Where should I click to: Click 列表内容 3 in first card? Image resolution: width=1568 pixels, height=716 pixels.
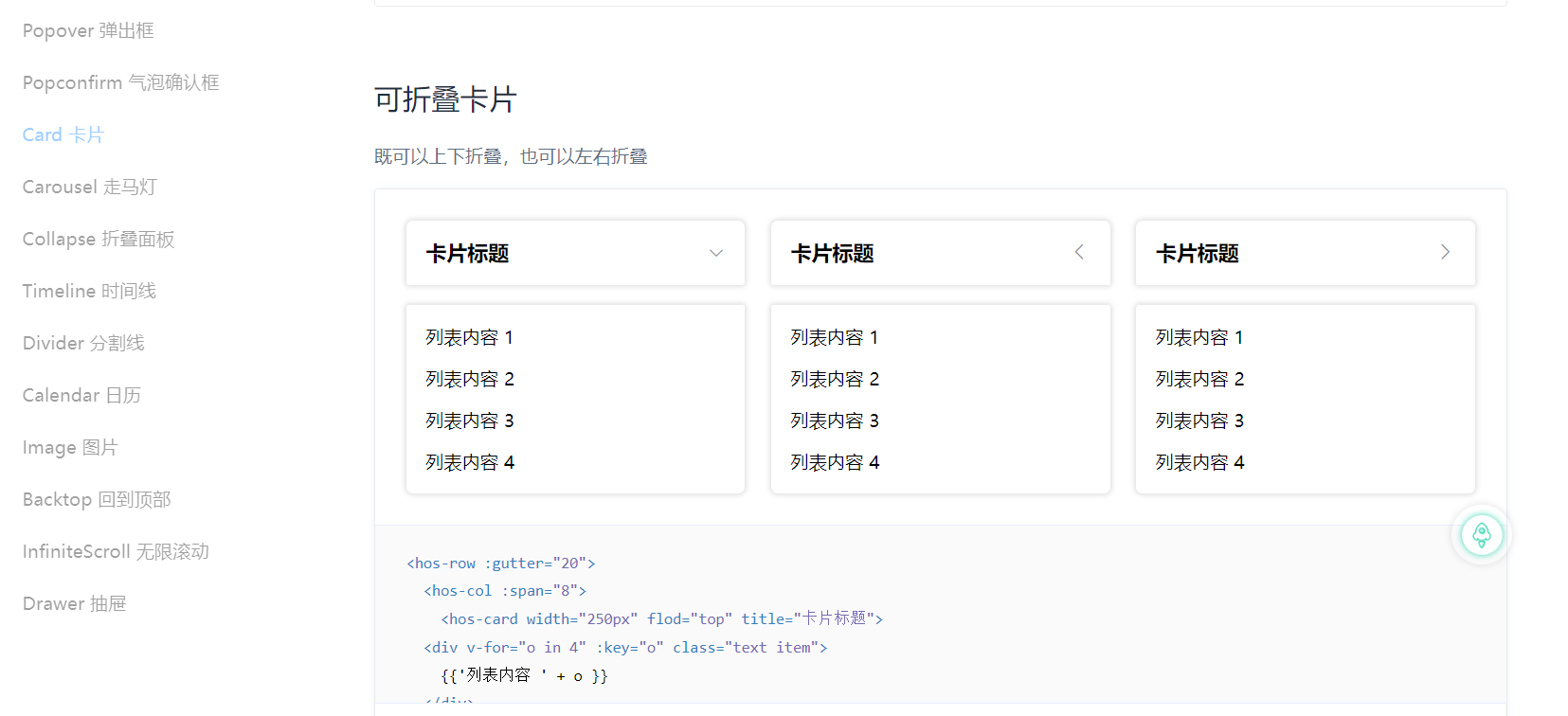[x=470, y=421]
